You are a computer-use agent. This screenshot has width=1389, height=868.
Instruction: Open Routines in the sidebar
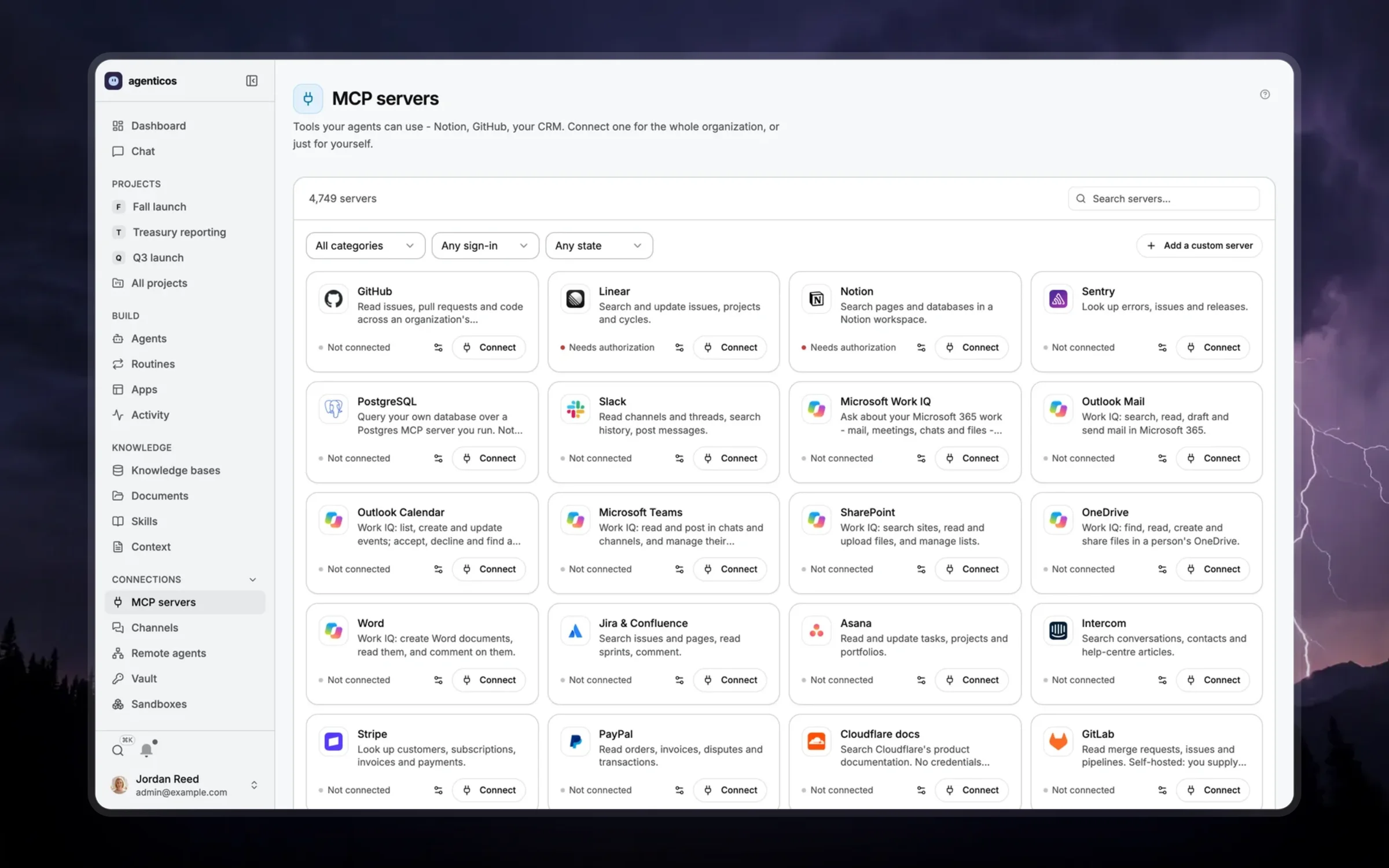[185, 364]
